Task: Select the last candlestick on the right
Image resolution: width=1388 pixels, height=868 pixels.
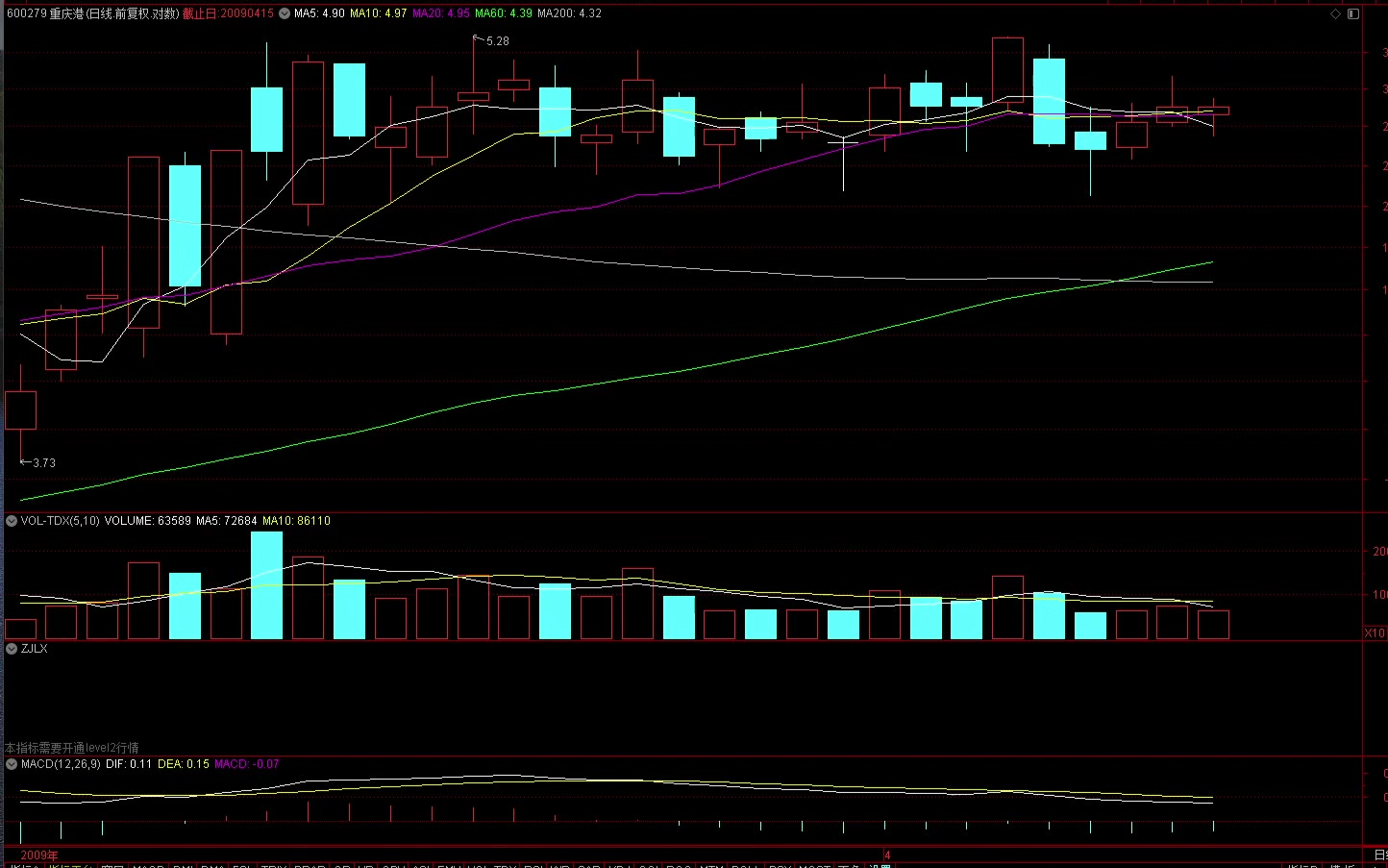Action: point(1213,111)
